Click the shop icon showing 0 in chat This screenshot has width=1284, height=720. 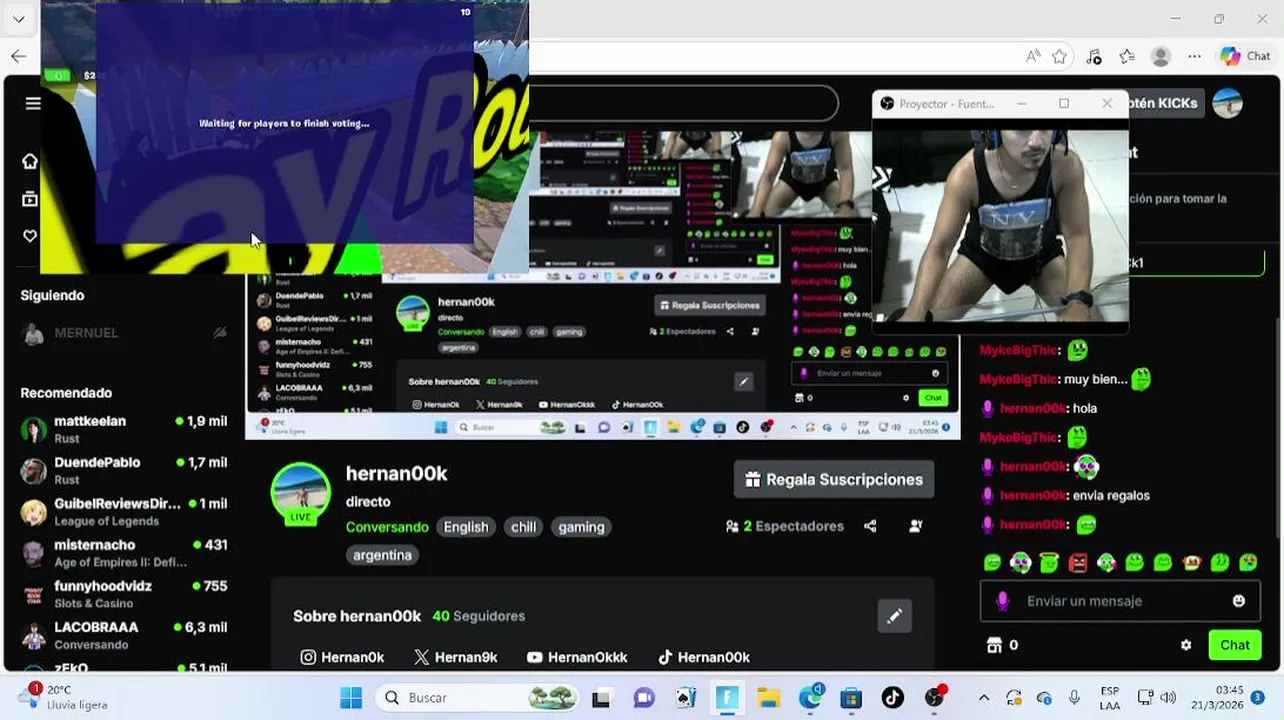[x=994, y=645]
